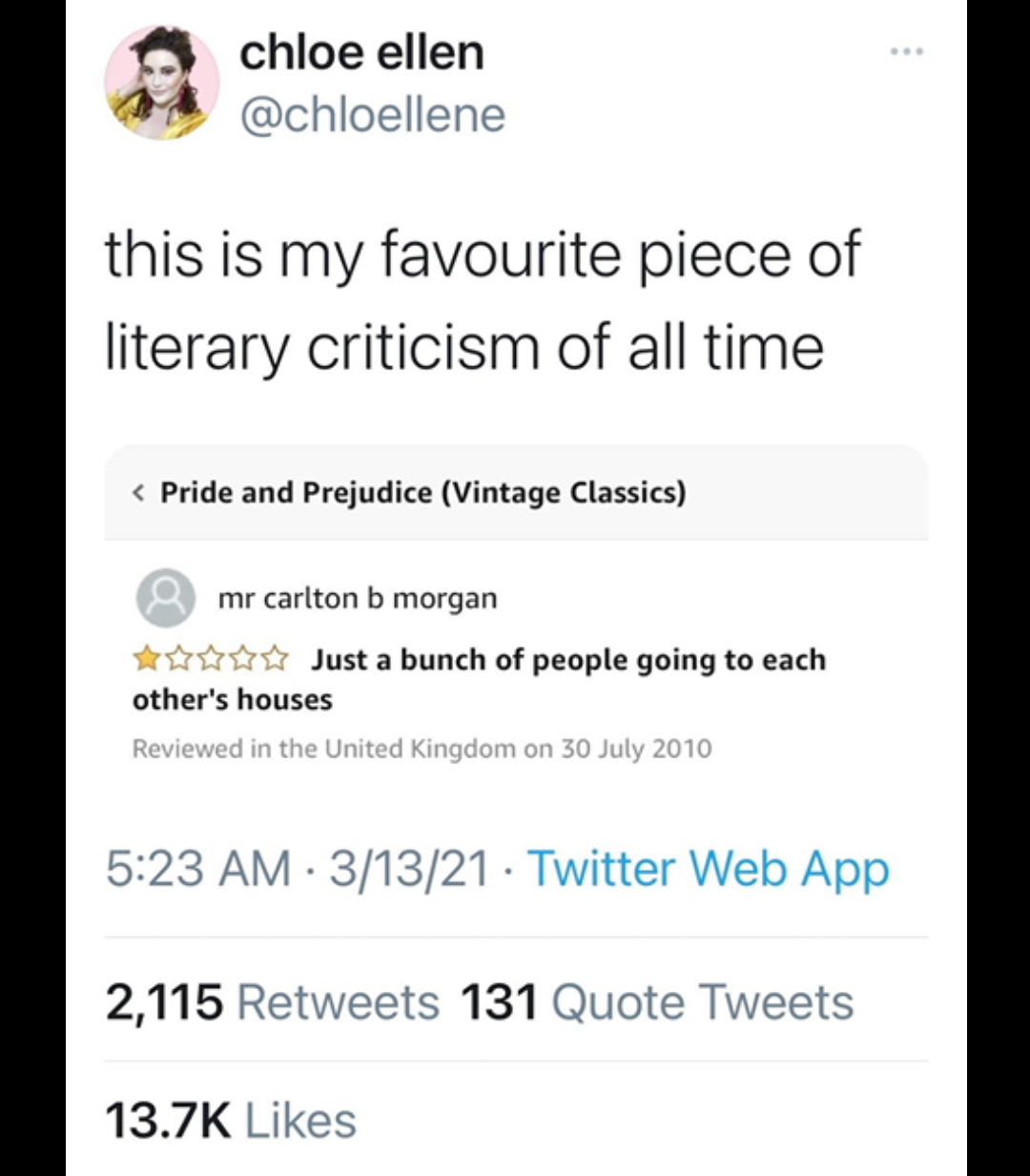The image size is (1030, 1176).
Task: Click the review headline about people's houses
Action: coord(567,660)
